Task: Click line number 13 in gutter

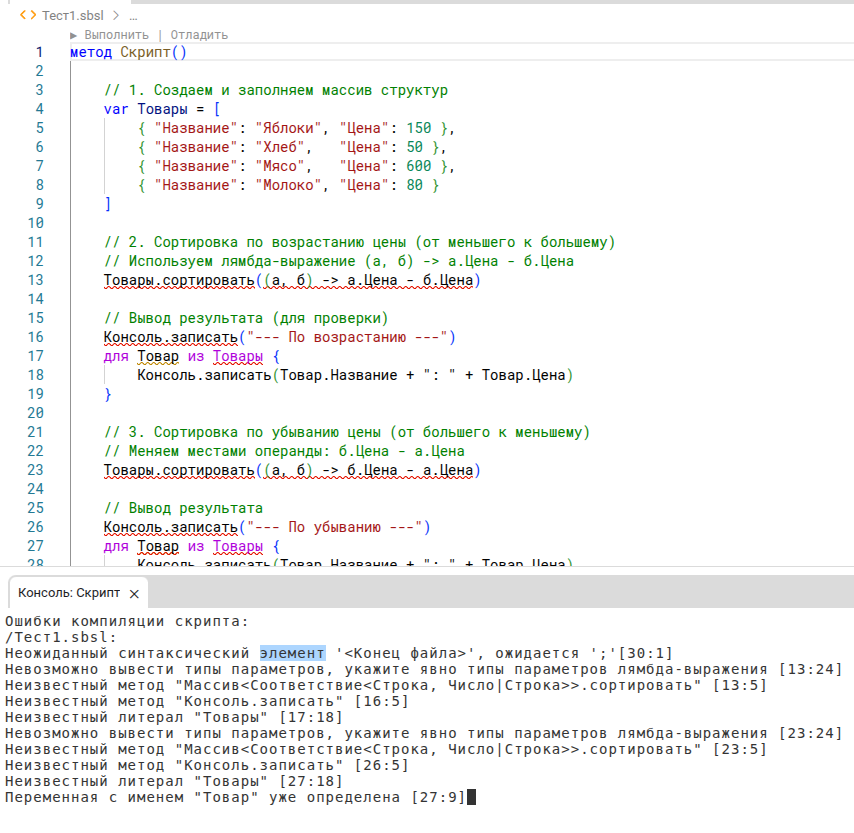Action: [x=35, y=280]
